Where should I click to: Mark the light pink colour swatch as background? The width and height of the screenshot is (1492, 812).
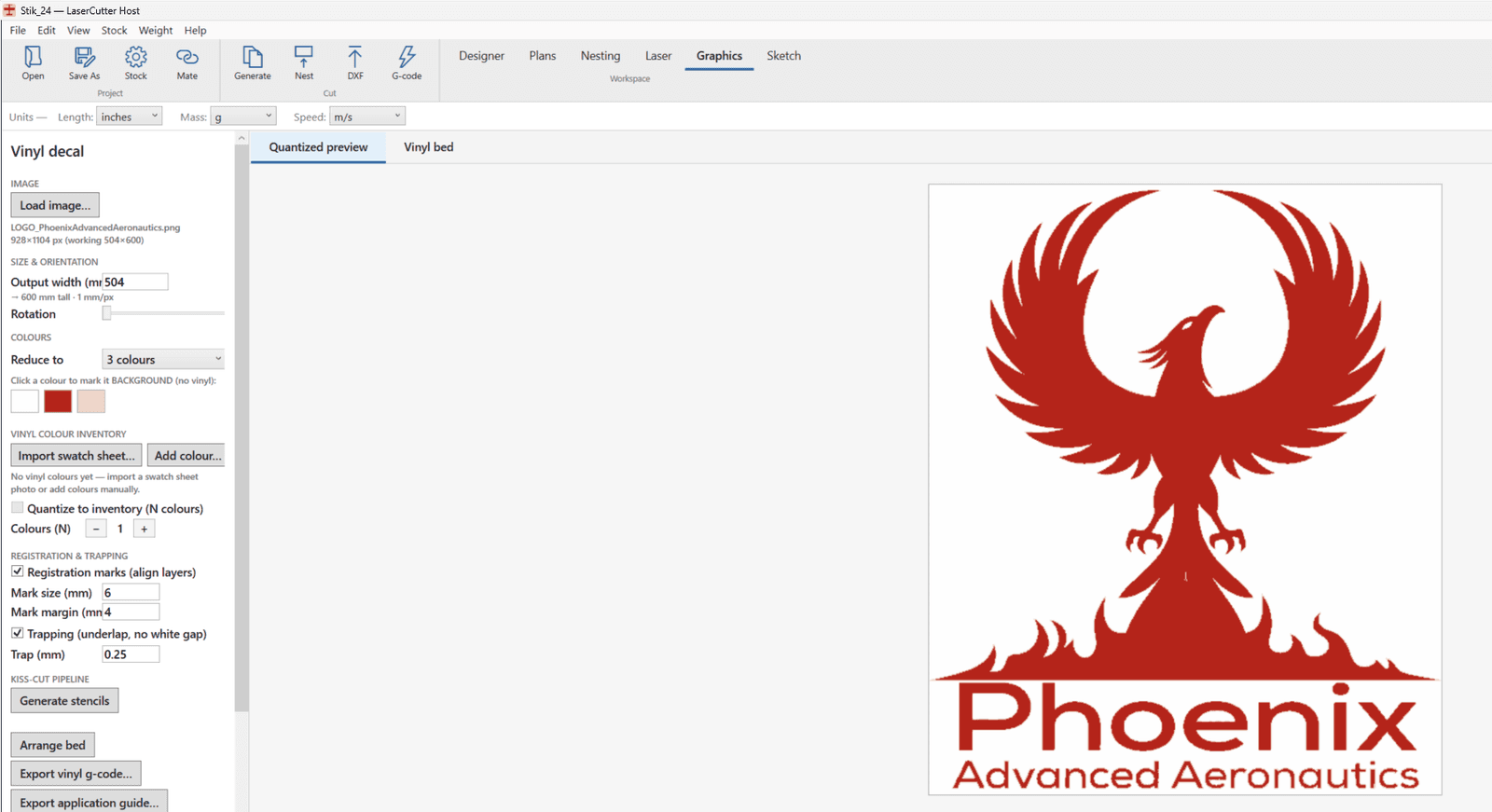pyautogui.click(x=91, y=401)
